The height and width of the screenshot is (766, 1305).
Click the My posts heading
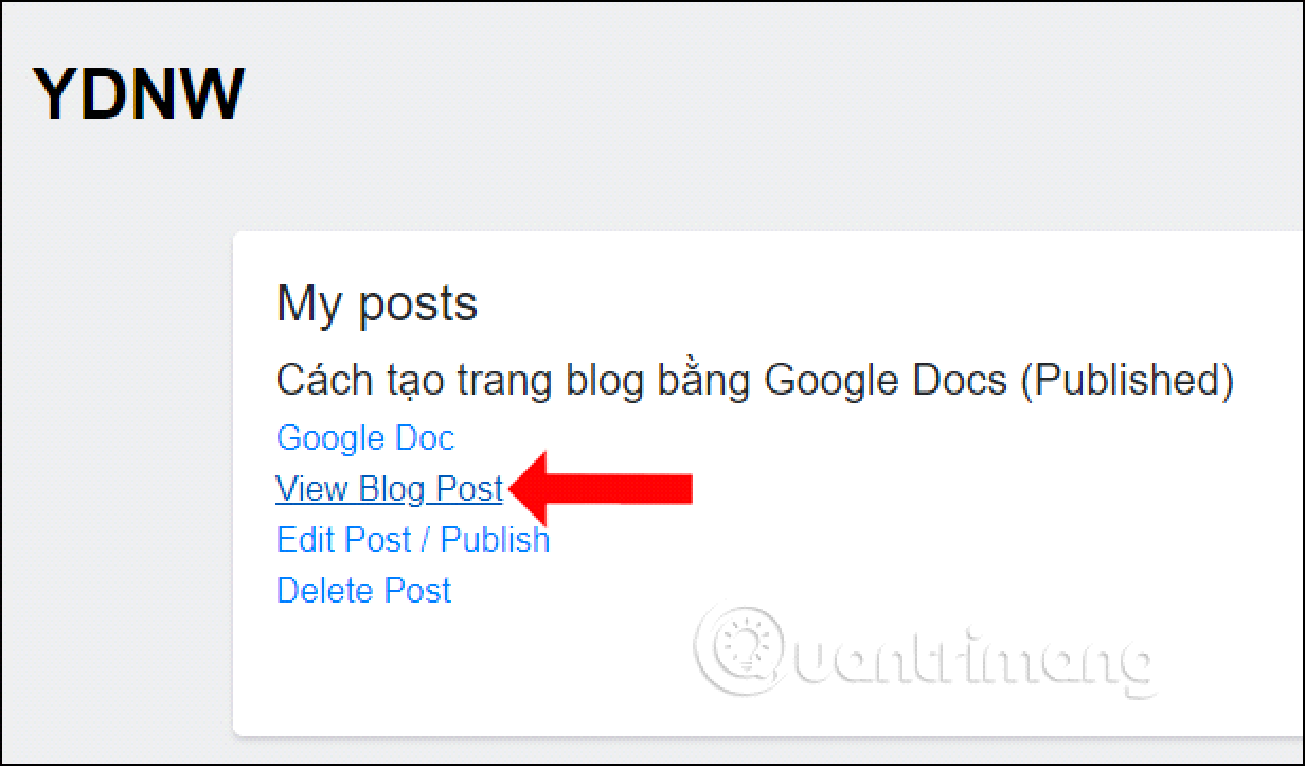(x=377, y=302)
